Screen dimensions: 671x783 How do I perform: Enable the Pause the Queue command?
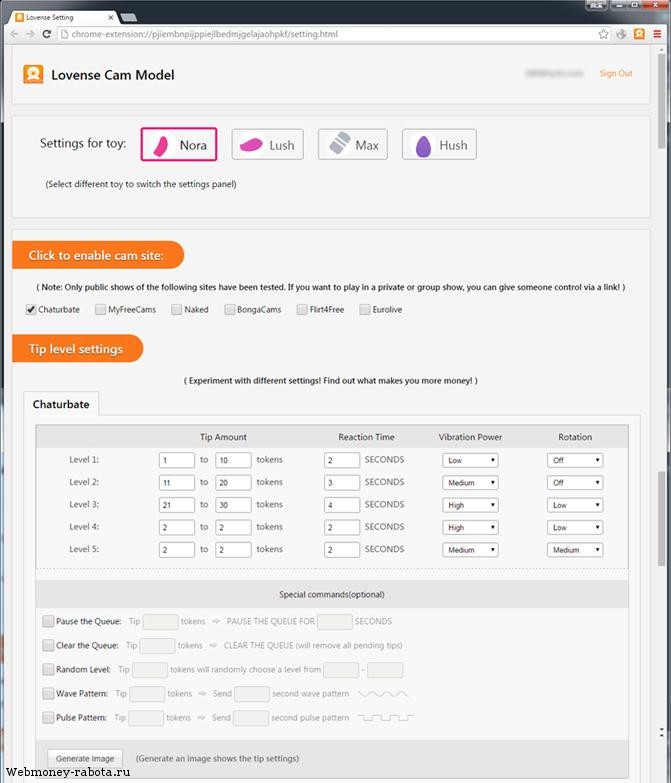(48, 621)
